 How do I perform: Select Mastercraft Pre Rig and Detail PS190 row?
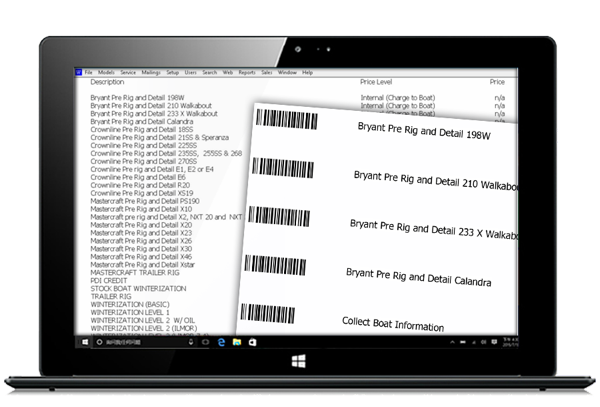pyautogui.click(x=145, y=201)
